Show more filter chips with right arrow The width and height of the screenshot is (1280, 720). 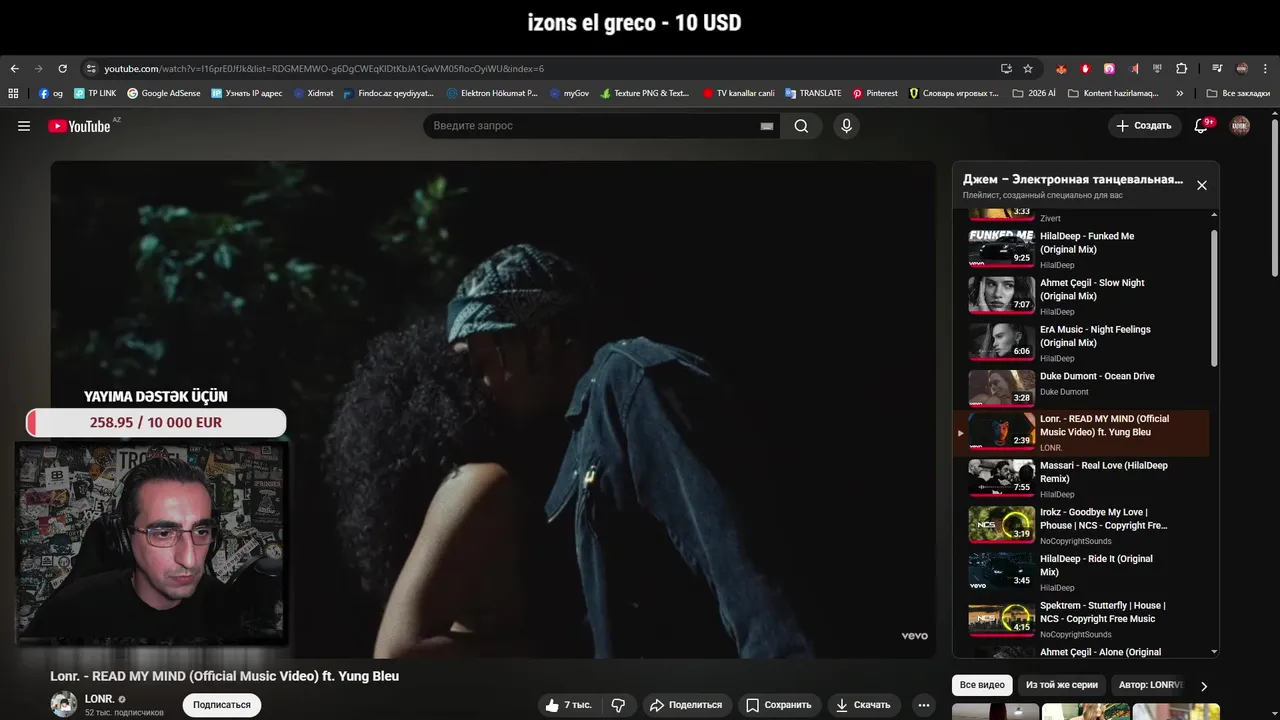1204,686
